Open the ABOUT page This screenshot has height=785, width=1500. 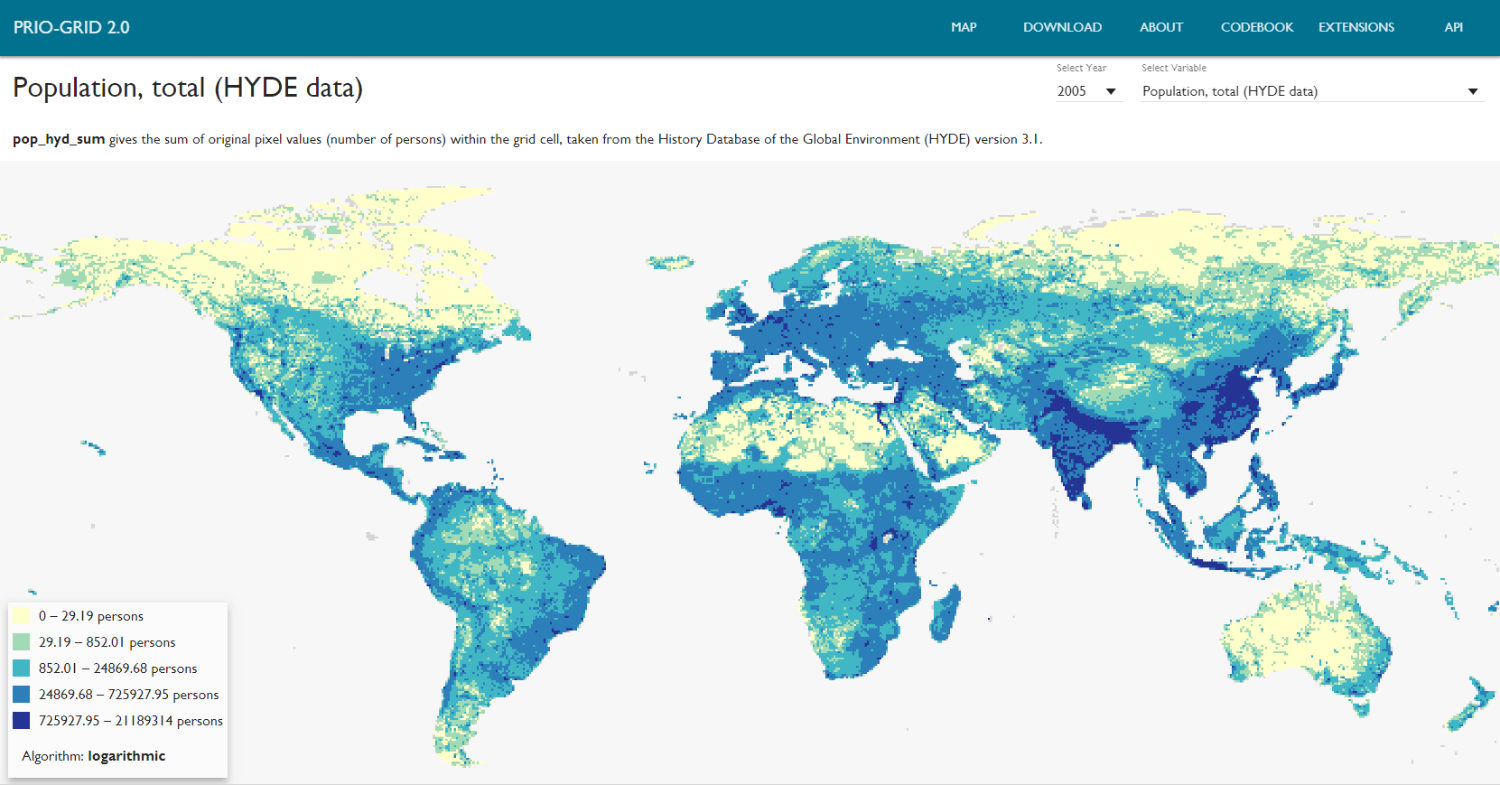point(1161,27)
